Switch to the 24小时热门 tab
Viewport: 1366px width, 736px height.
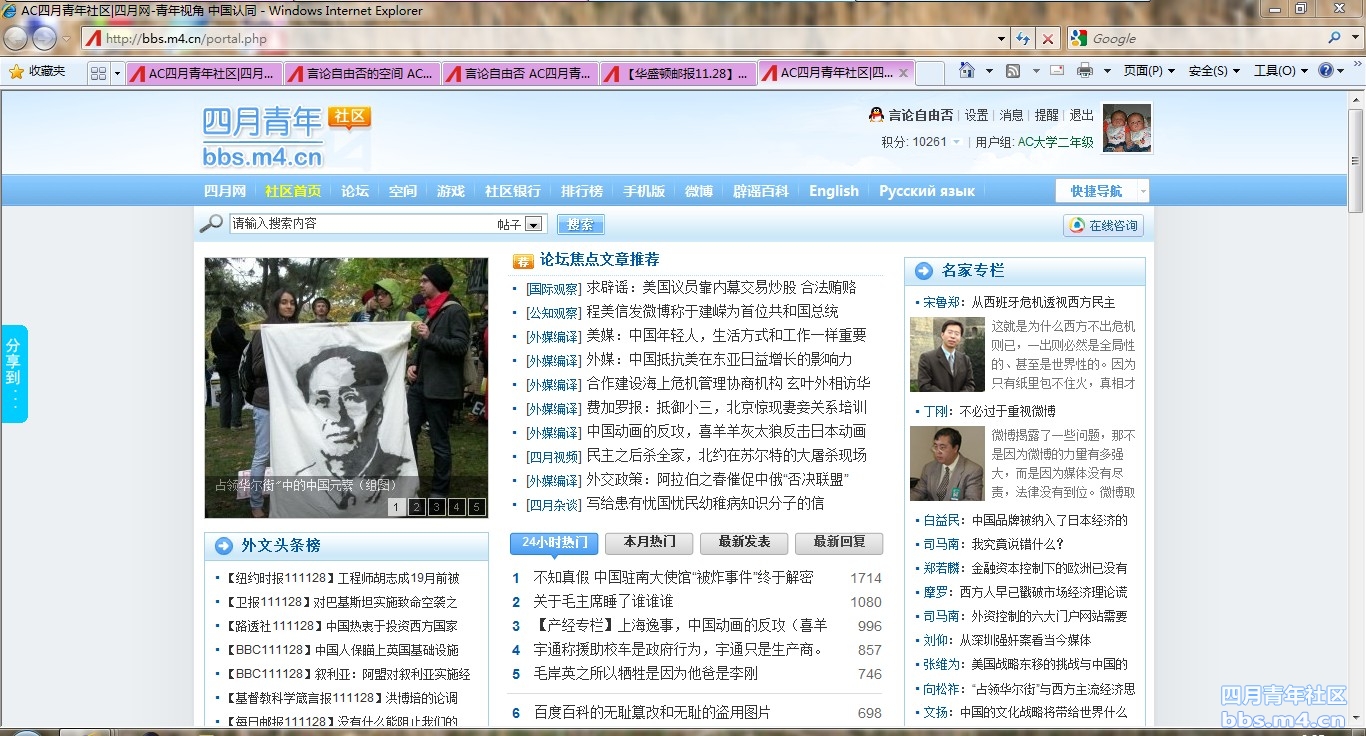point(554,542)
